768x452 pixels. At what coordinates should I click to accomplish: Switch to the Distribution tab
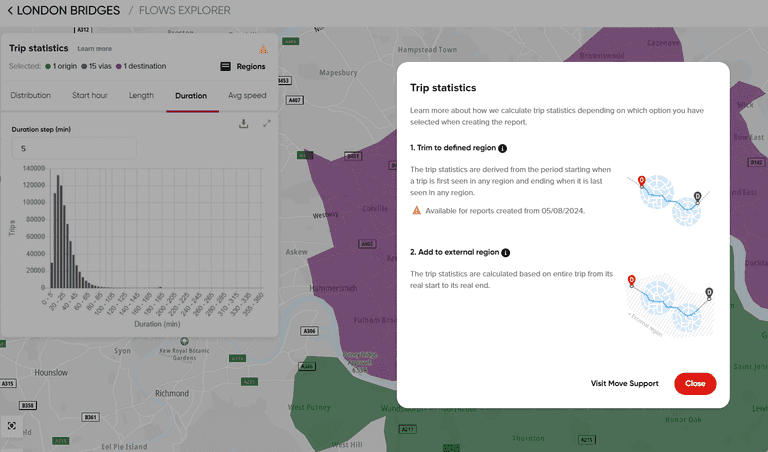pyautogui.click(x=30, y=96)
